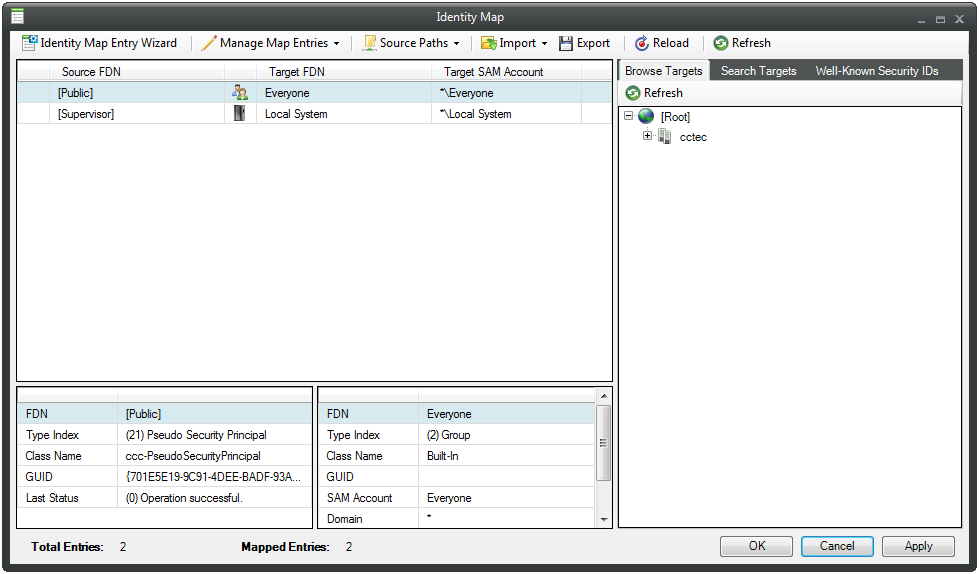Click the Export floppy disk icon
Screen dimensions: 979x574
coord(566,43)
